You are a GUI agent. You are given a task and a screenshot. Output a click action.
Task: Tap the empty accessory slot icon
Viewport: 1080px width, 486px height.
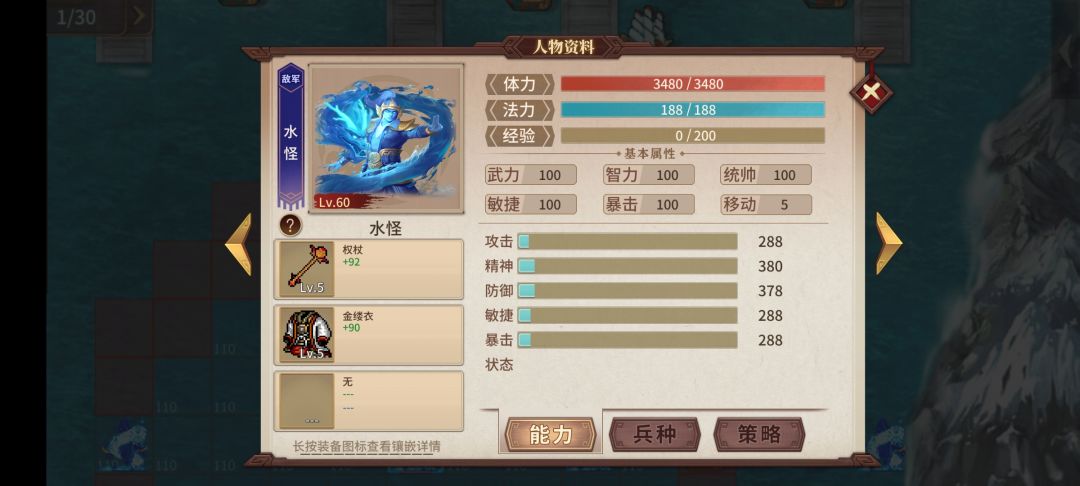point(307,401)
